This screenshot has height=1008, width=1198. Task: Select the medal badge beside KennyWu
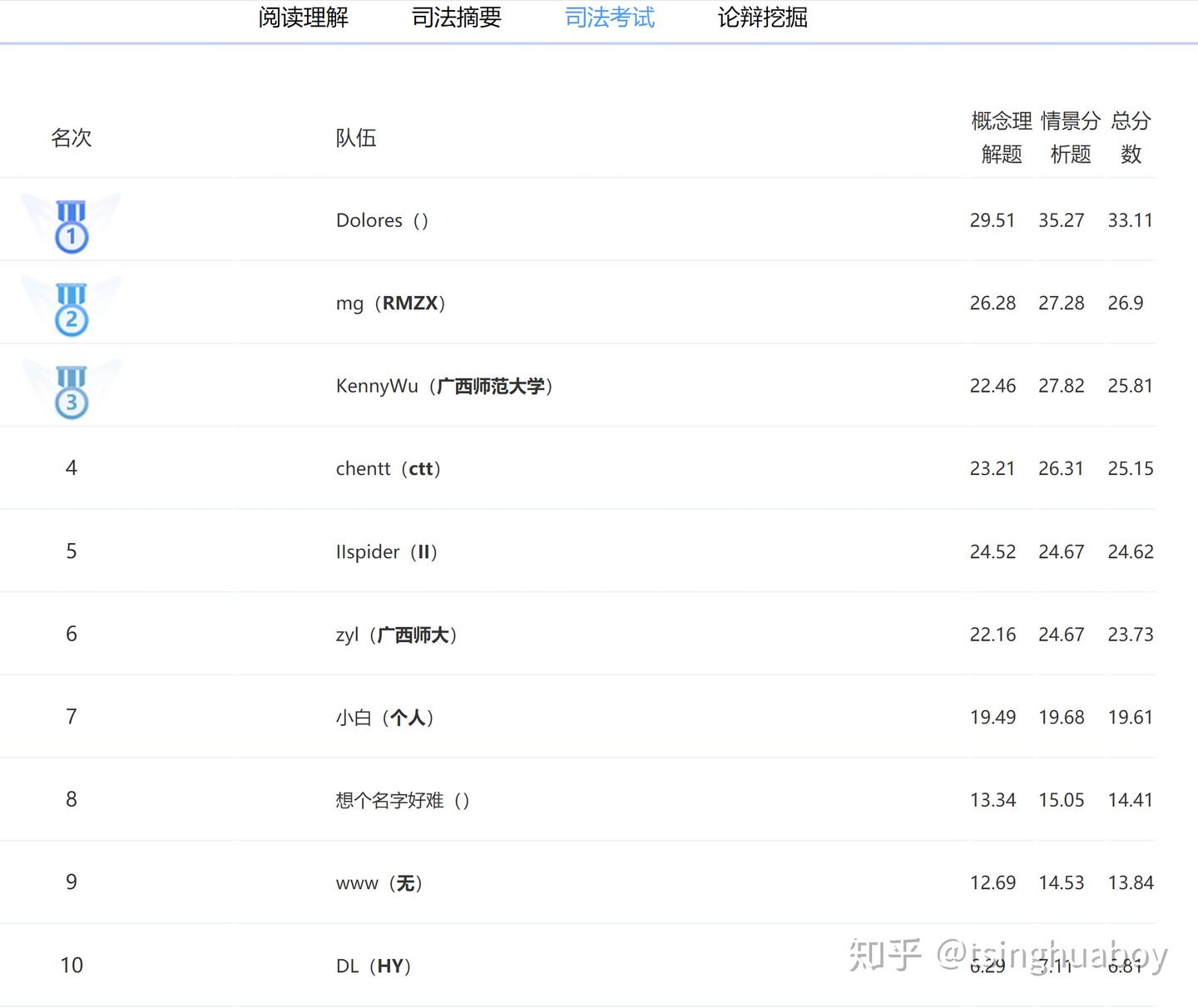[72, 389]
